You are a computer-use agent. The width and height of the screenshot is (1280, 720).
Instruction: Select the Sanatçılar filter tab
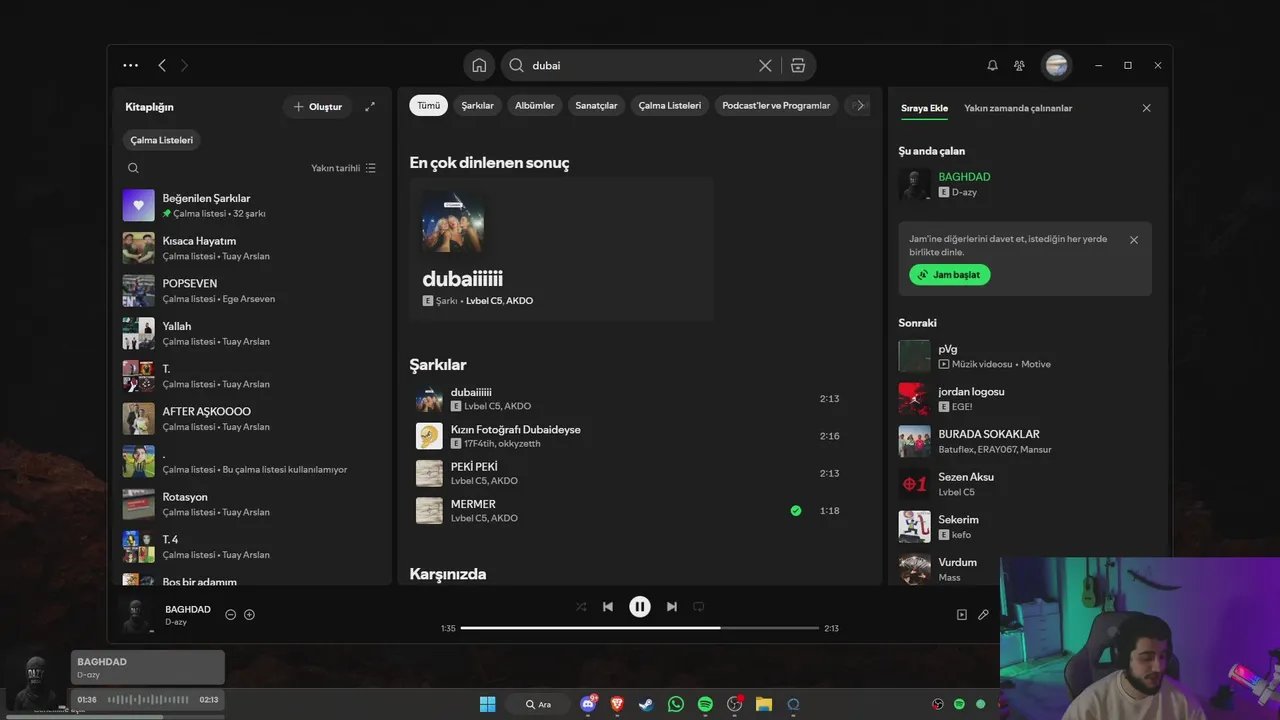(596, 105)
